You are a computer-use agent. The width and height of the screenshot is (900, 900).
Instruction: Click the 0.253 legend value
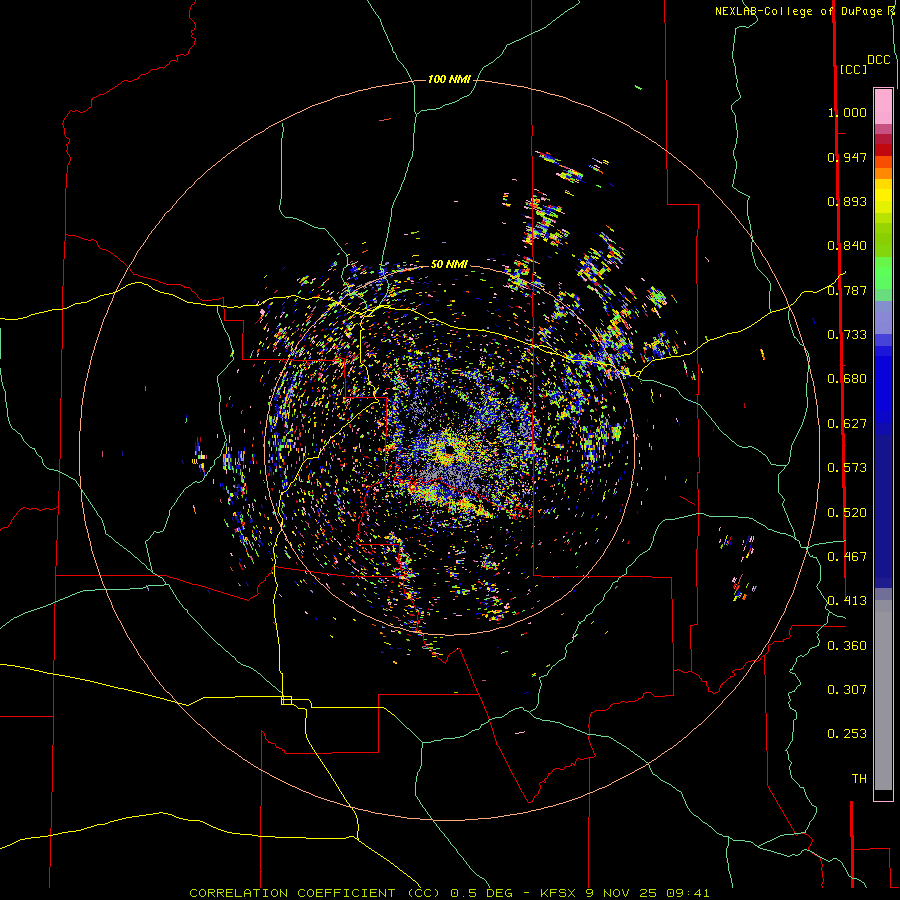coord(847,734)
